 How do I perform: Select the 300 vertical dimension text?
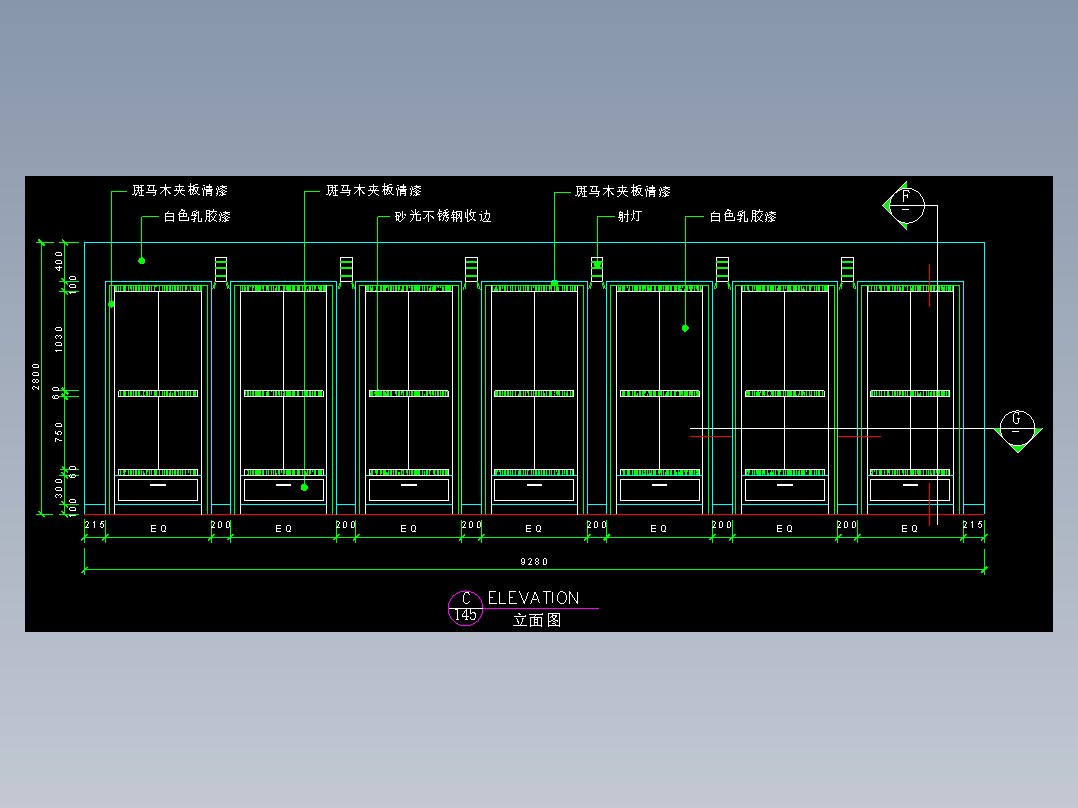pos(58,488)
